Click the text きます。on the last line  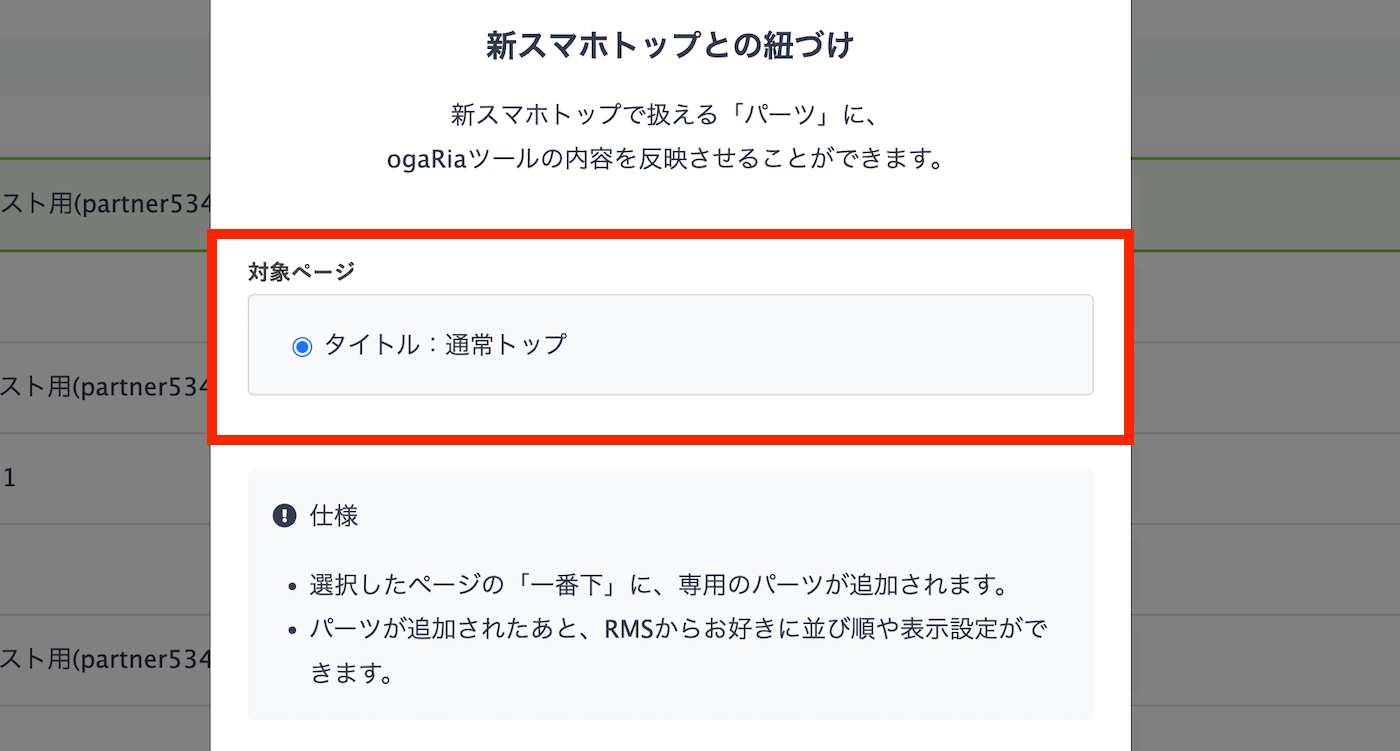pos(350,673)
